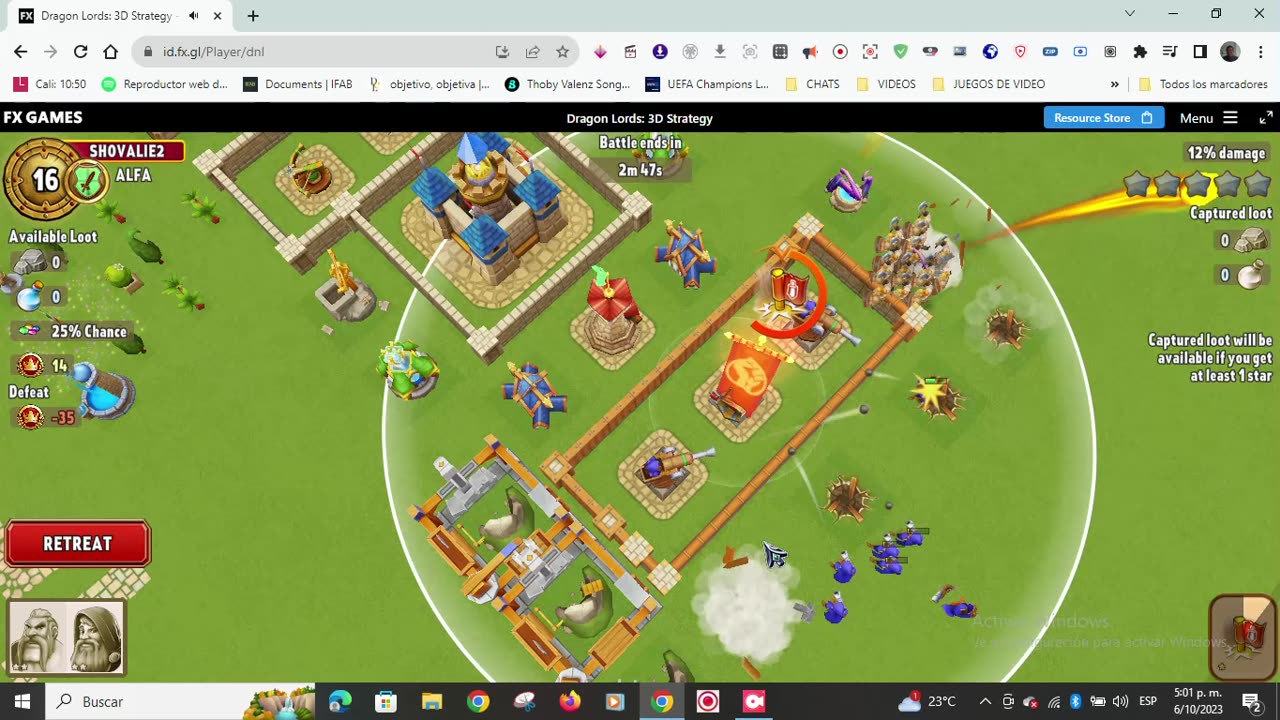Viewport: 1280px width, 720px height.
Task: Click the star rating progress bar
Action: point(1197,185)
